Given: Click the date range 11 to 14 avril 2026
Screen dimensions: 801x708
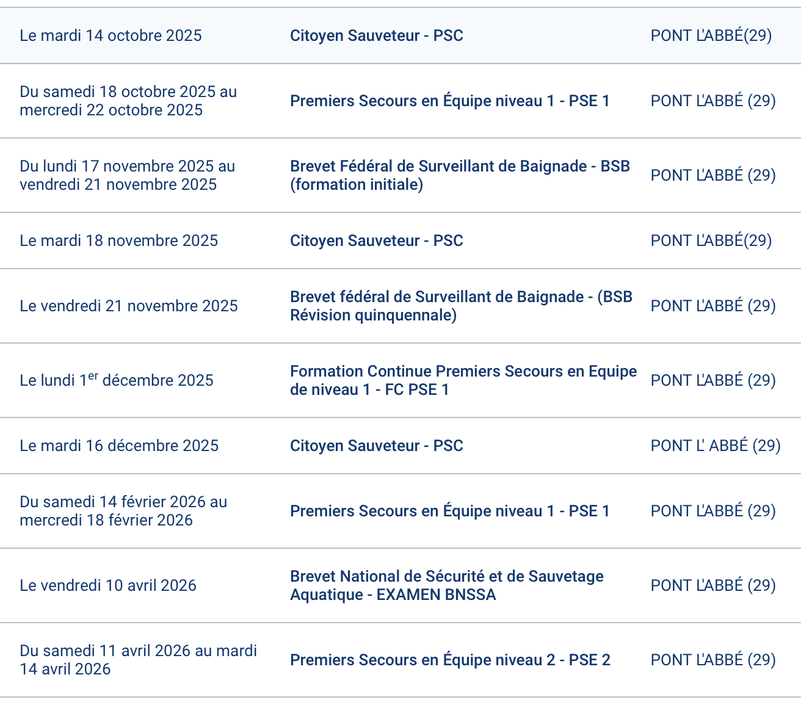Looking at the screenshot, I should [x=138, y=660].
